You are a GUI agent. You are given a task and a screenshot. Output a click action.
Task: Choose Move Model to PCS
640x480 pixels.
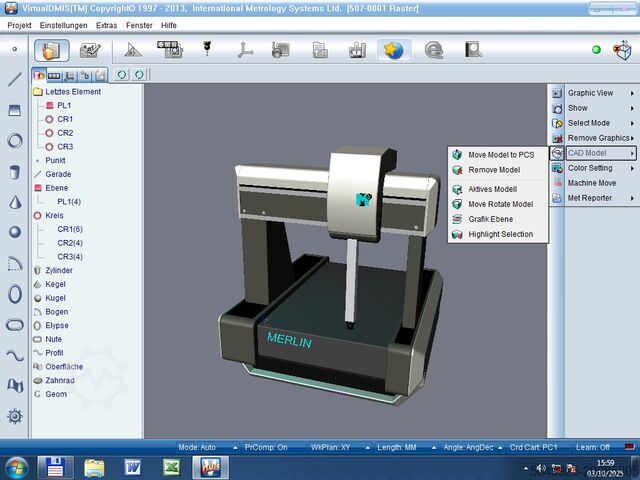(498, 155)
